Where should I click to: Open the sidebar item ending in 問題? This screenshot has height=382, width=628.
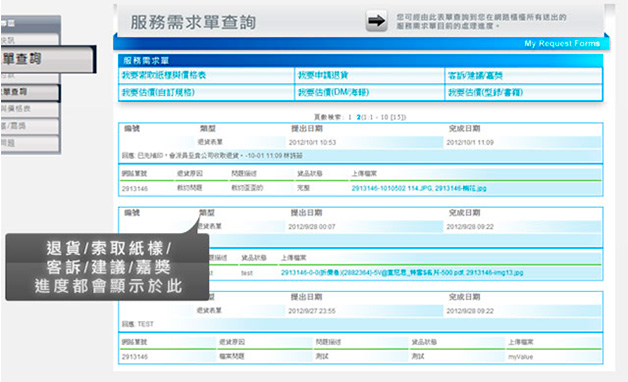point(30,143)
